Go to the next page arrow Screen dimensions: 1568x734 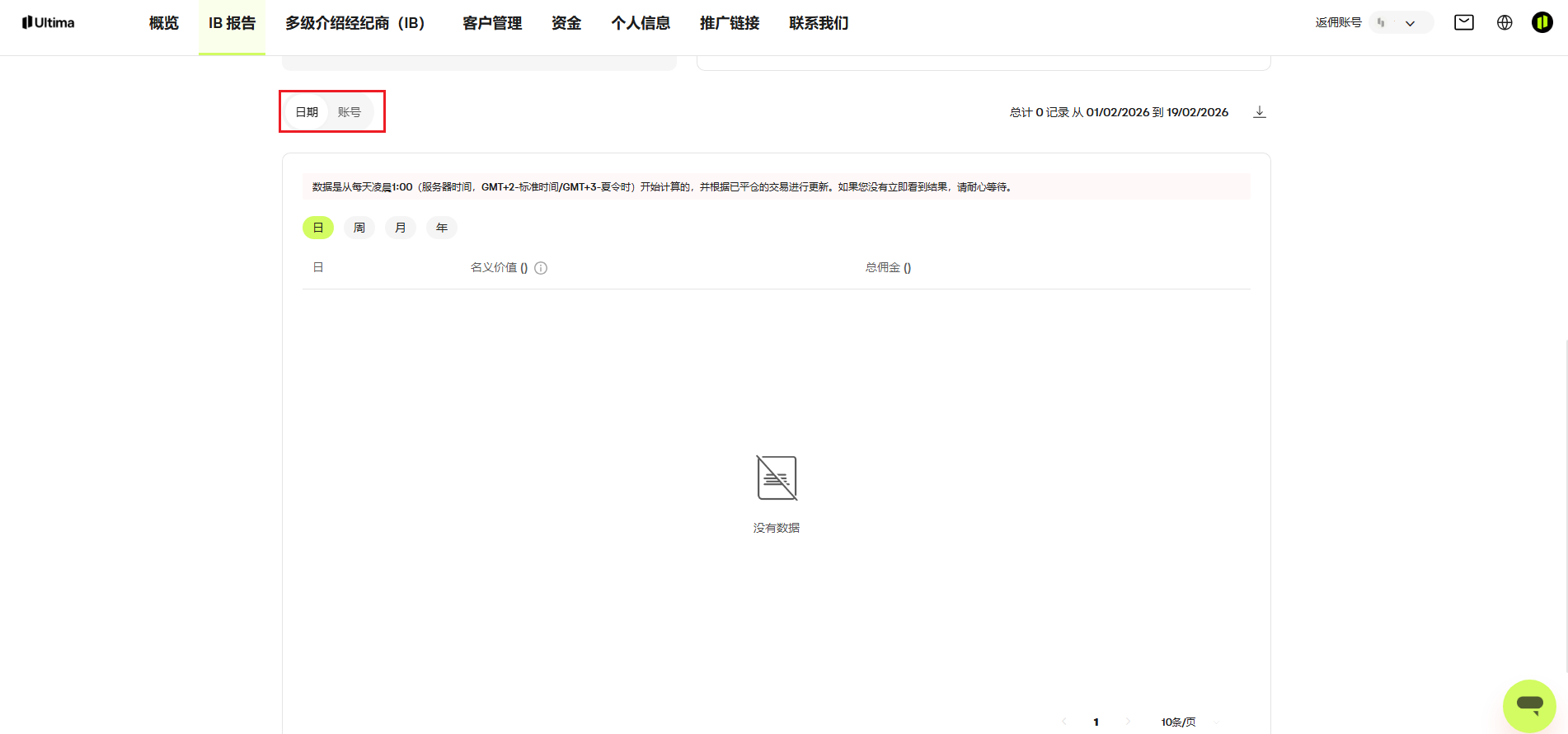[x=1128, y=722]
